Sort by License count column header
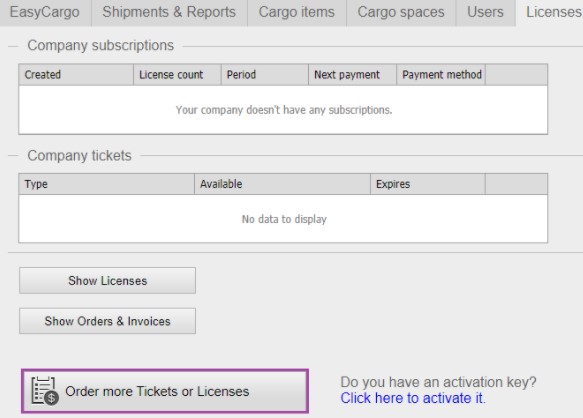Image resolution: width=583 pixels, height=418 pixels. pyautogui.click(x=177, y=75)
